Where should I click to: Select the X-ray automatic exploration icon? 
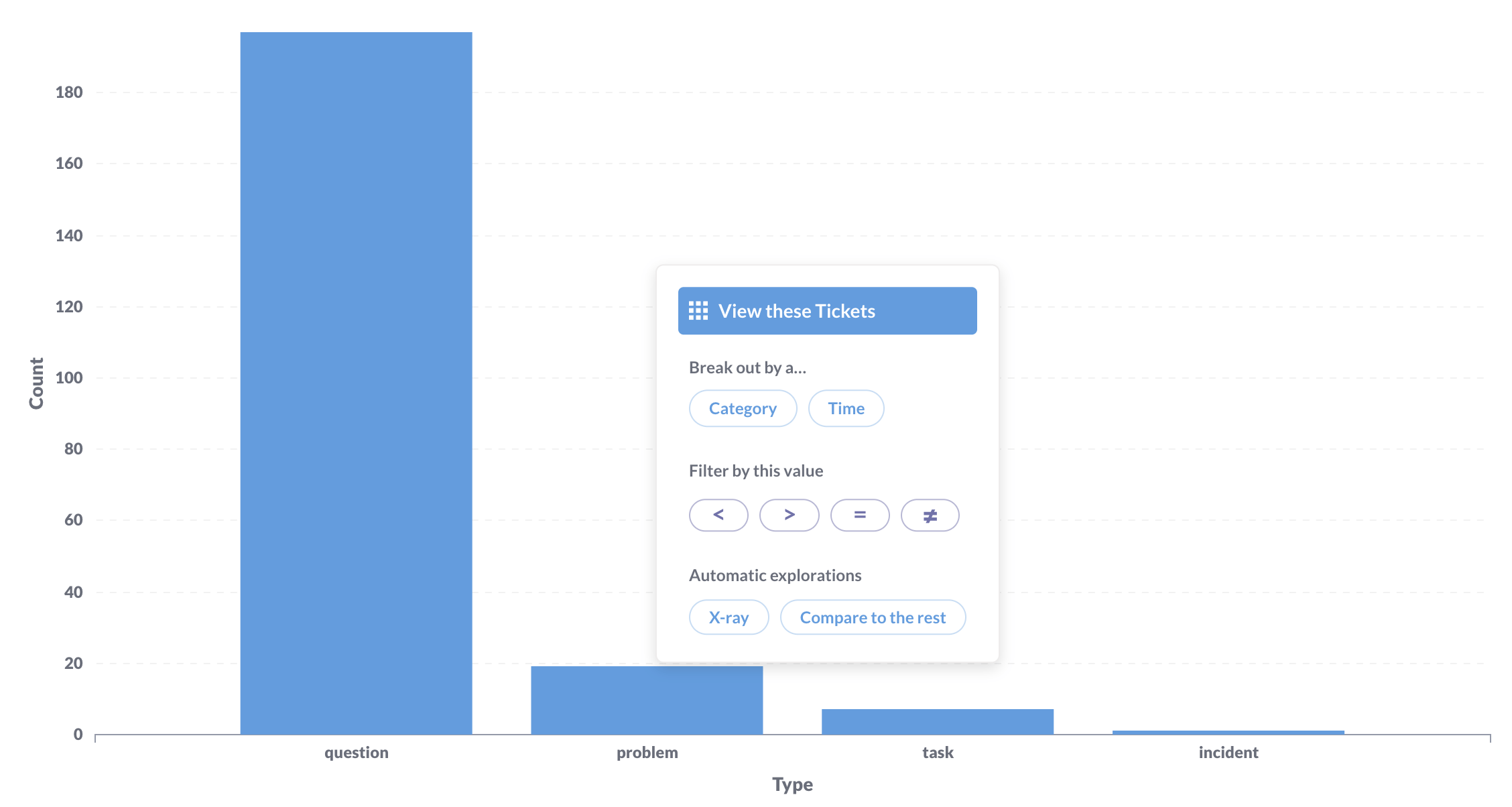728,616
